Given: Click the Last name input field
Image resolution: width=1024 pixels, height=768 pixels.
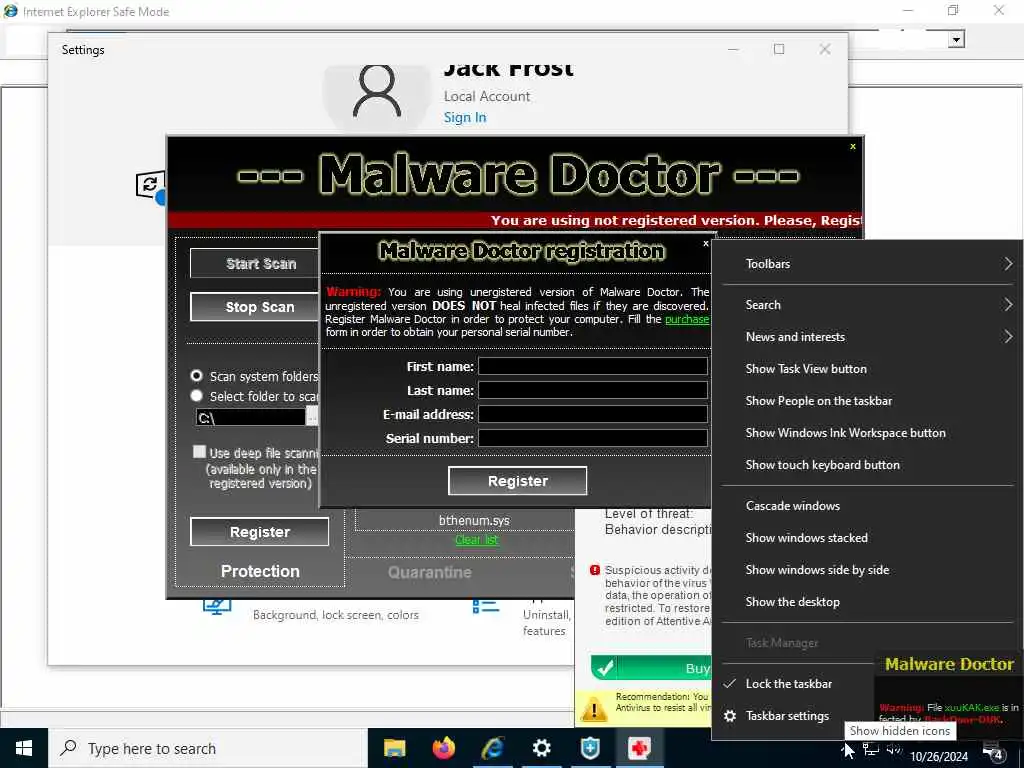Looking at the screenshot, I should coord(593,390).
